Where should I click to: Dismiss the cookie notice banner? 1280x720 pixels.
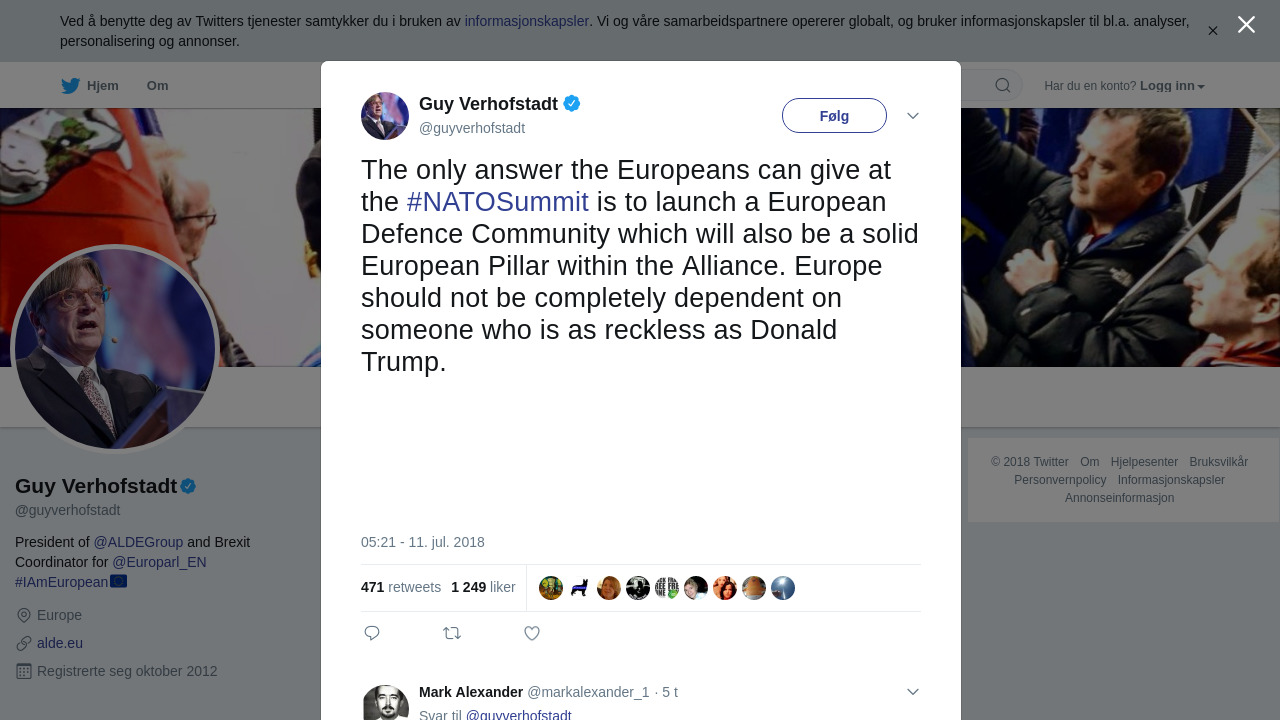1213,31
